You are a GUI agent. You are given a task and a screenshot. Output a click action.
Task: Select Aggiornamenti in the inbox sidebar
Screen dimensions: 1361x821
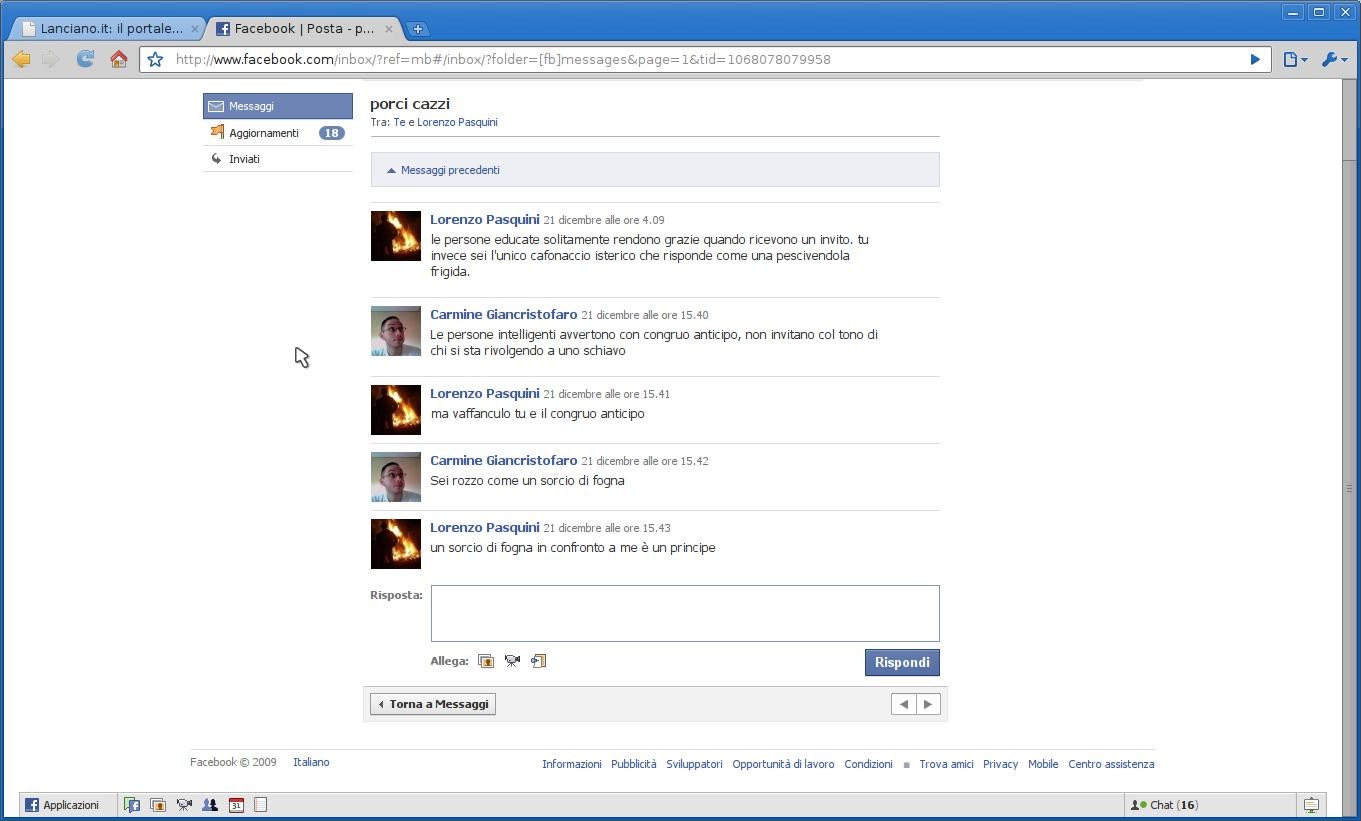264,133
